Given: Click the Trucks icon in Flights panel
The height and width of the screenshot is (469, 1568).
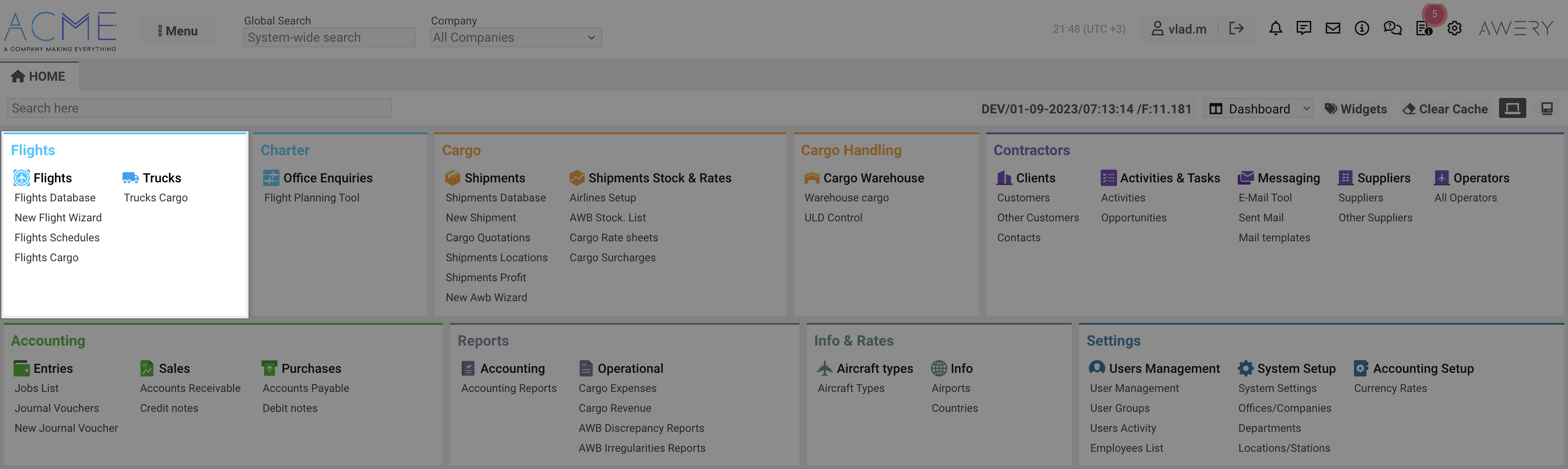Looking at the screenshot, I should [130, 178].
